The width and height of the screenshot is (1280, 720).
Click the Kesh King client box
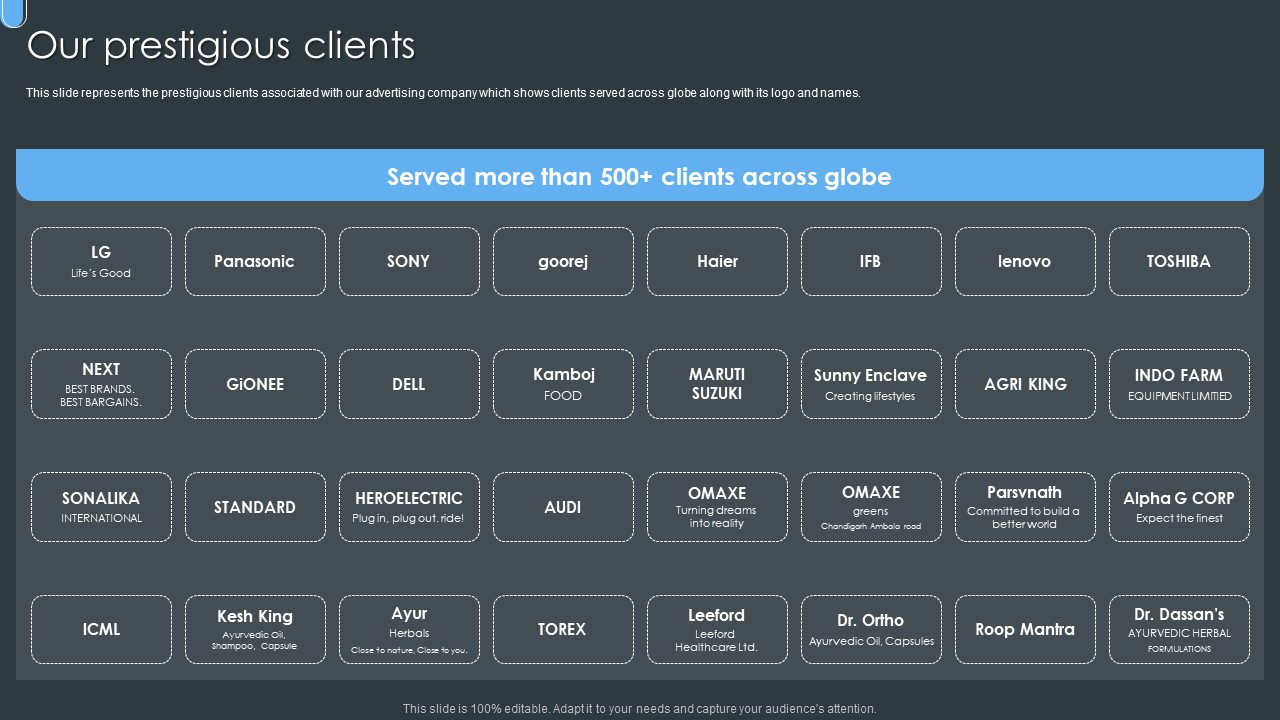pos(255,629)
